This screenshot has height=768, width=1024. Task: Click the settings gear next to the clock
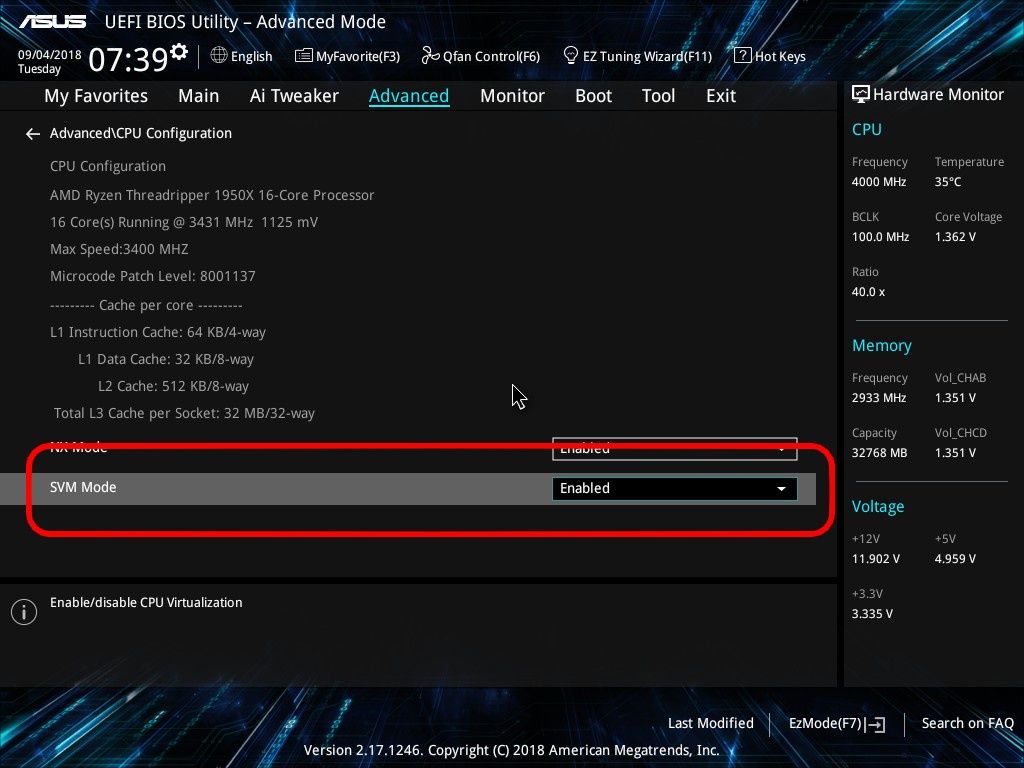point(179,51)
